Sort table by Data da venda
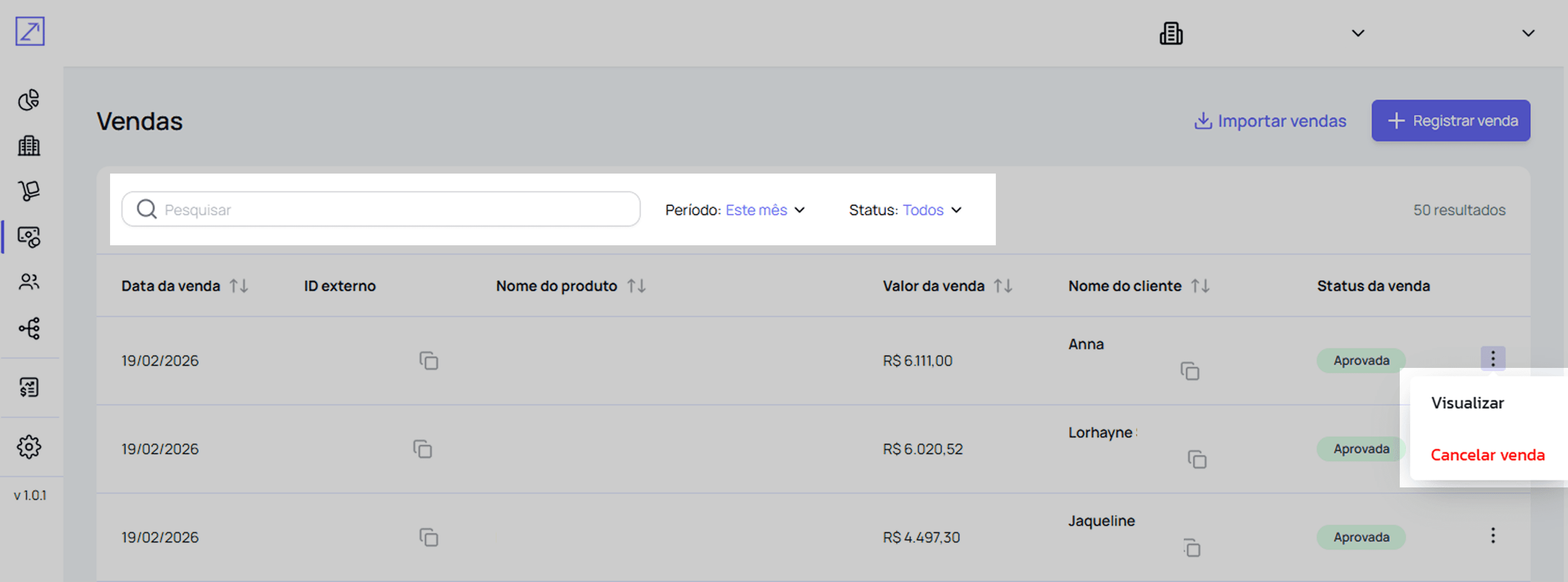This screenshot has width=1568, height=582. pos(239,286)
